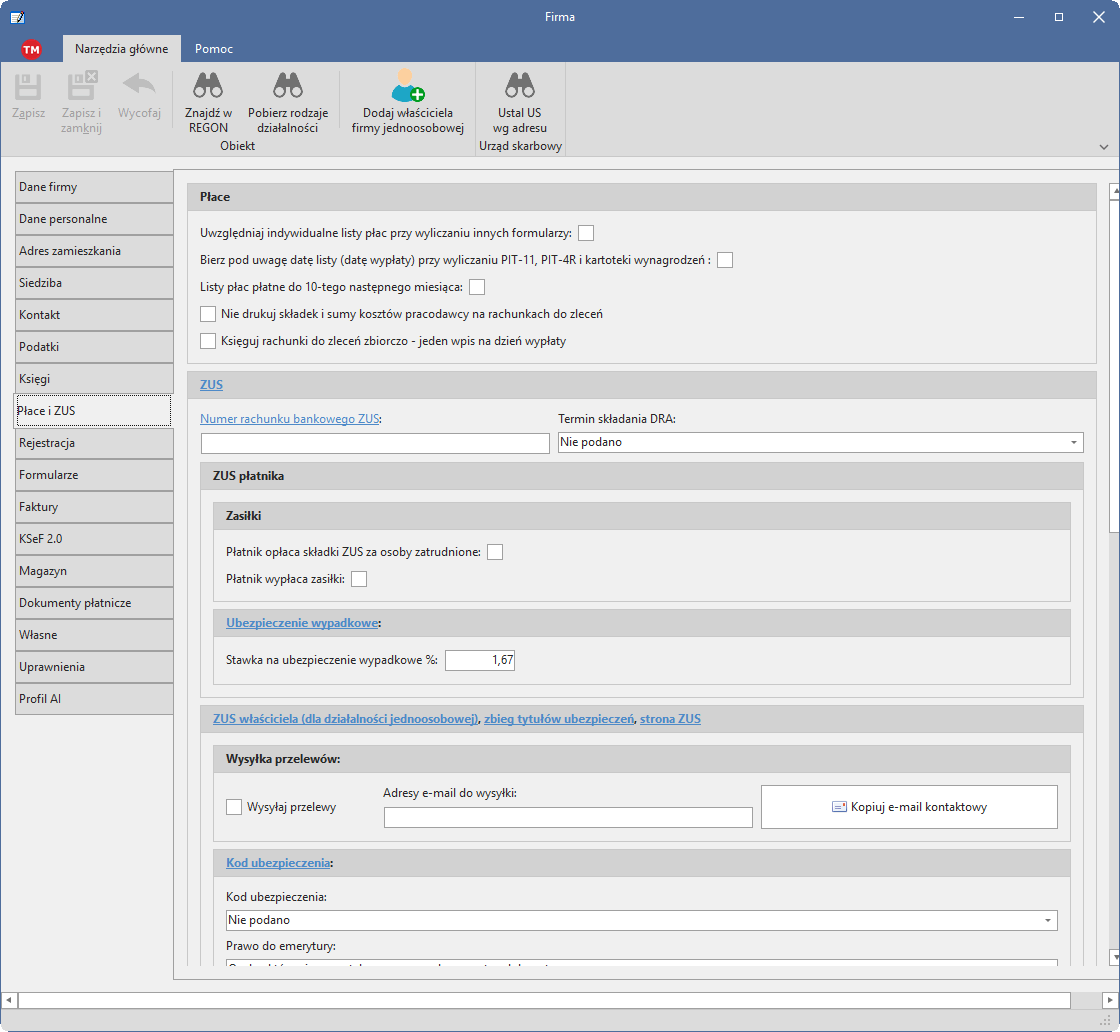This screenshot has height=1032, width=1120.
Task: Check Listy płac płatne do 10-tego
Action: 476,287
